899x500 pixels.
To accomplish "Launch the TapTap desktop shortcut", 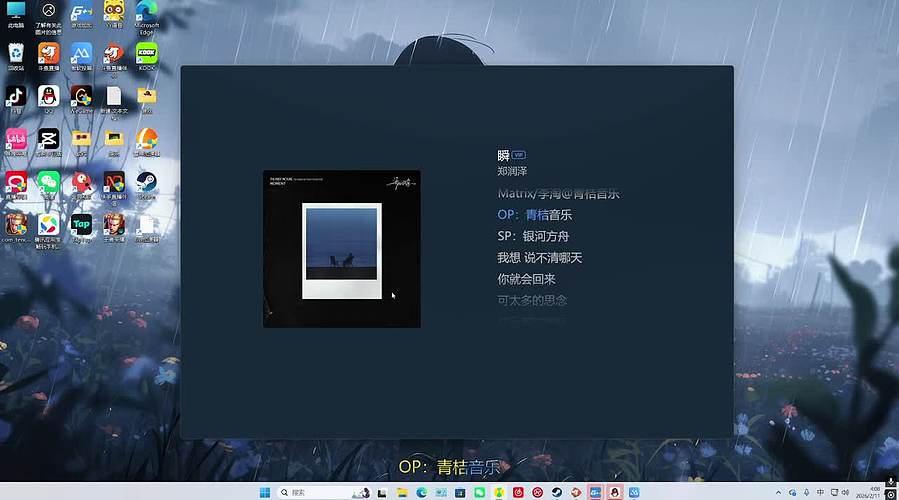I will coord(81,228).
